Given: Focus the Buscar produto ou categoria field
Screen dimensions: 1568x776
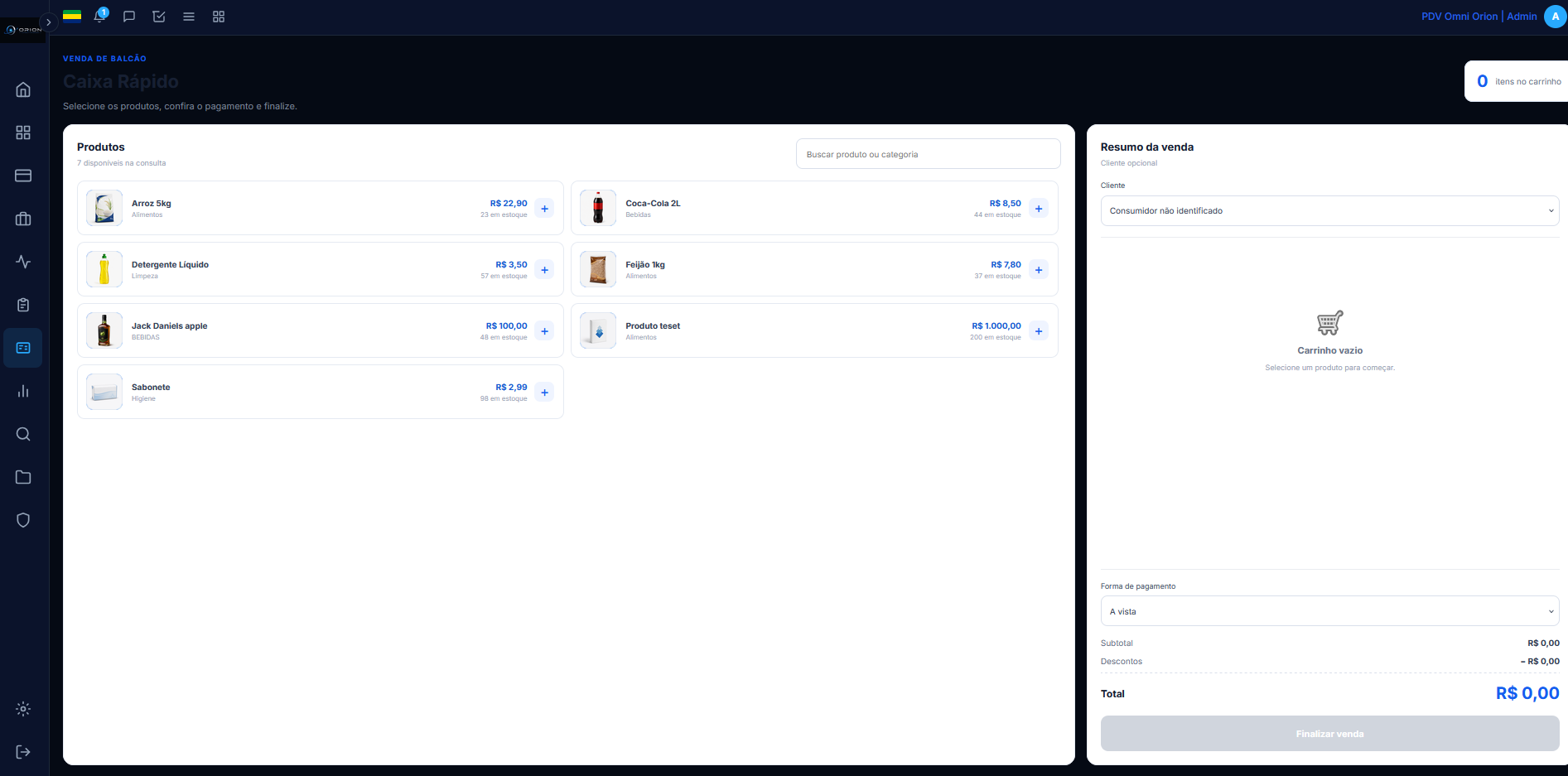Looking at the screenshot, I should [x=928, y=154].
